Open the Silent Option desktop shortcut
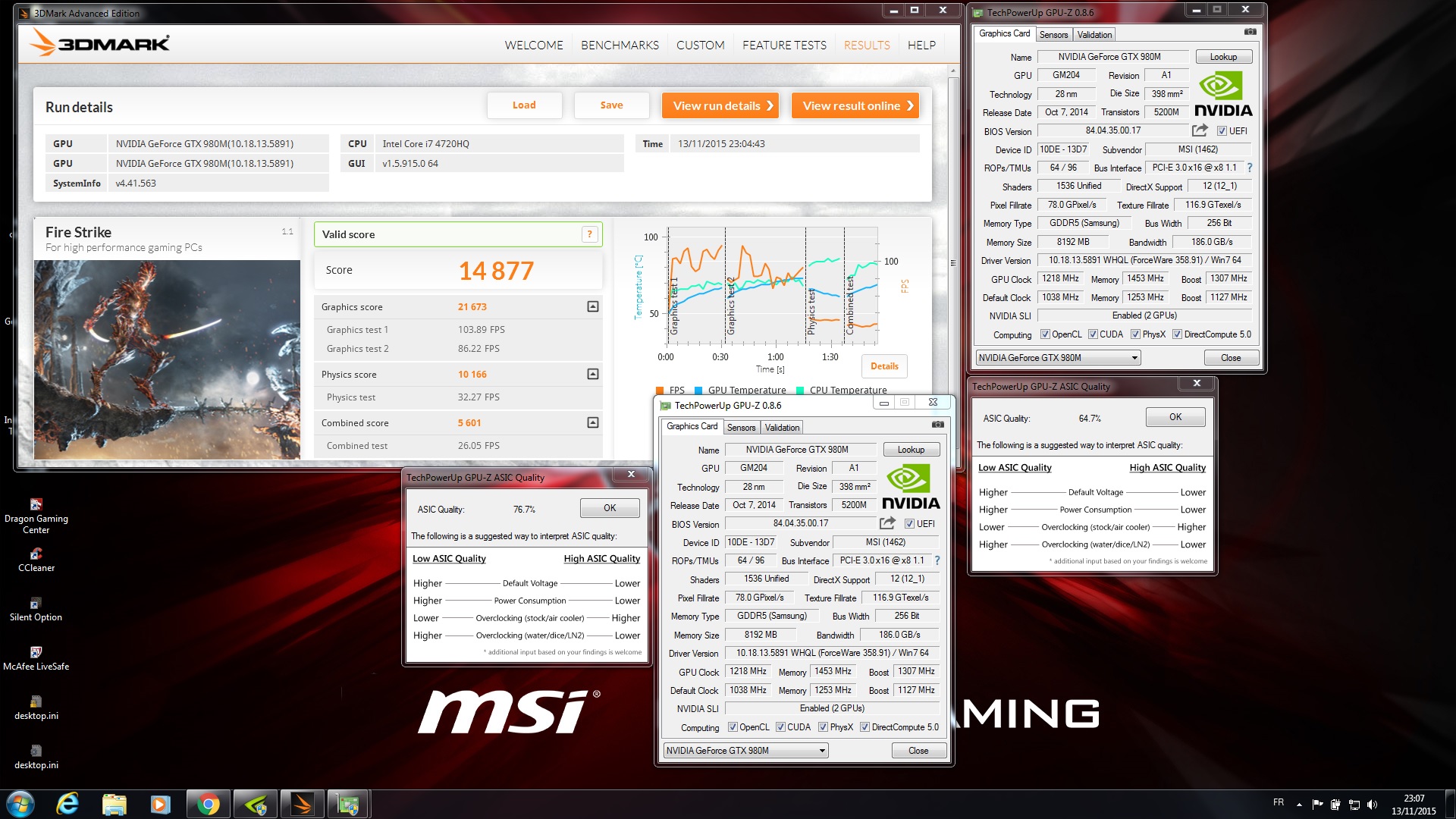This screenshot has width=1456, height=819. pyautogui.click(x=36, y=609)
